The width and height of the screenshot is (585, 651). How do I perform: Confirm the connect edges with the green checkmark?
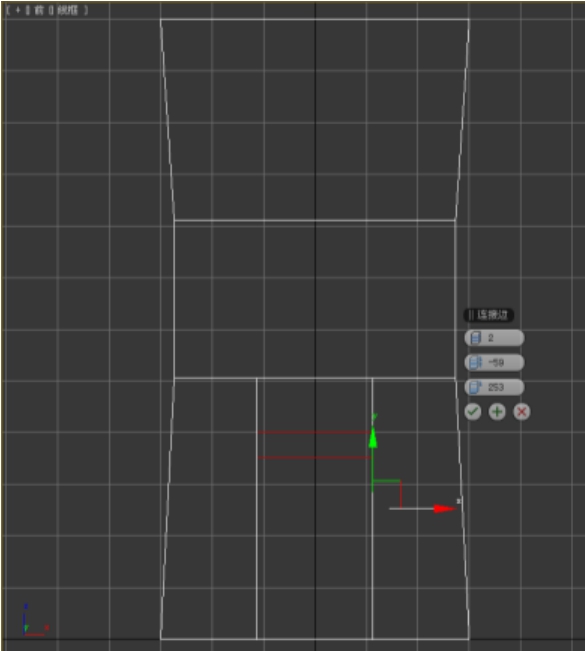[x=472, y=411]
